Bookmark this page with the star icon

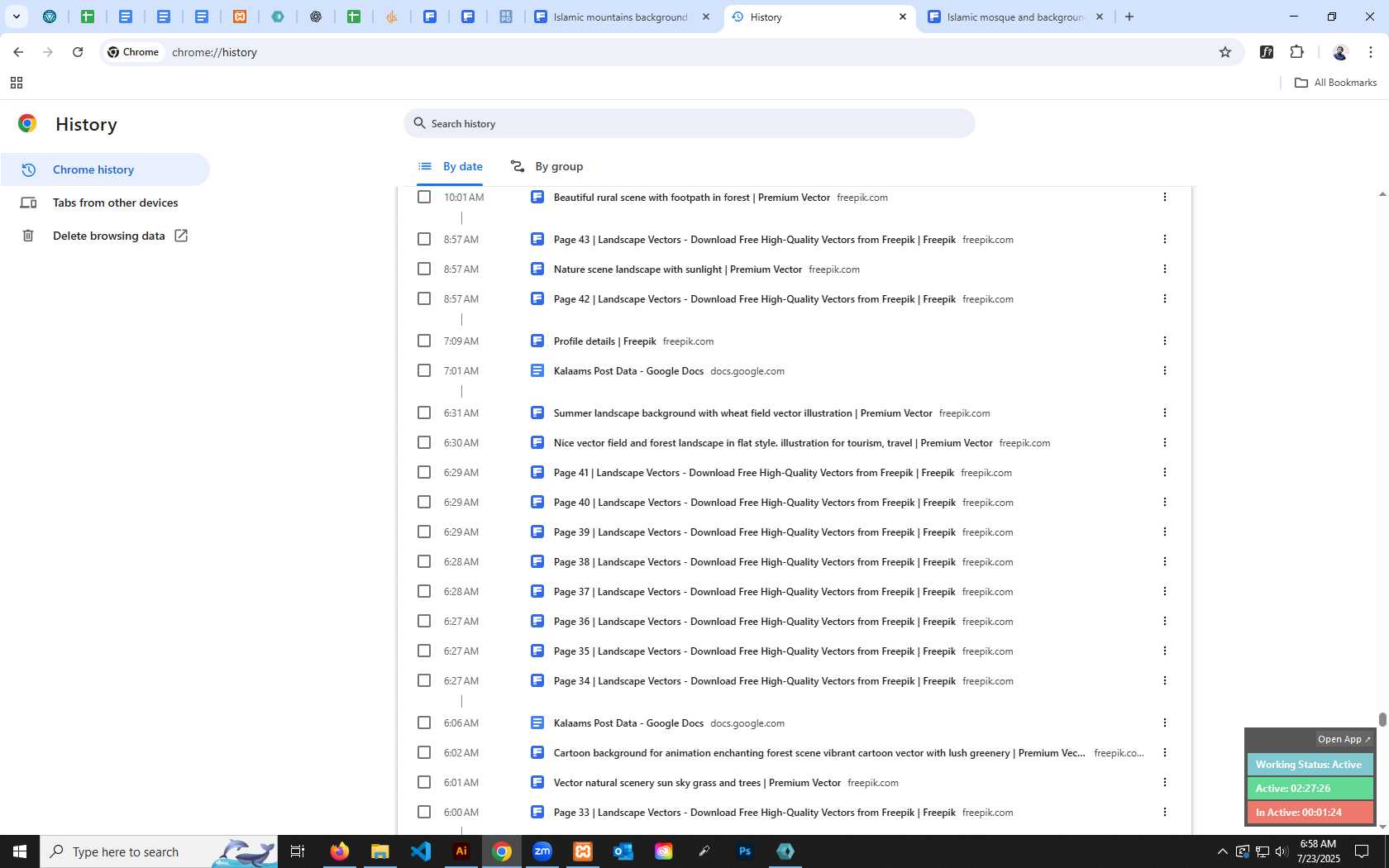pos(1225,52)
